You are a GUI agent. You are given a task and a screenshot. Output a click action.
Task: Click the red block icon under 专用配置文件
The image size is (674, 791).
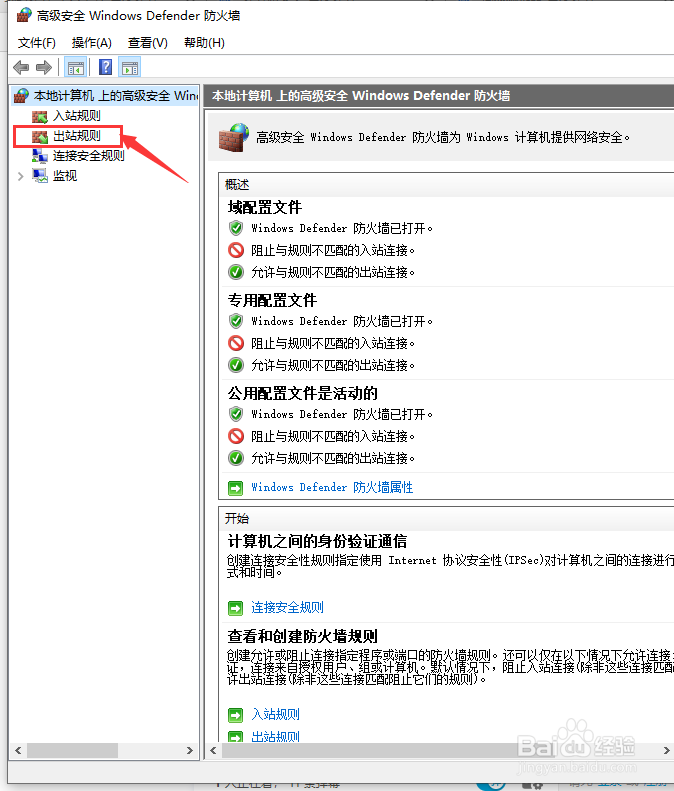(236, 343)
